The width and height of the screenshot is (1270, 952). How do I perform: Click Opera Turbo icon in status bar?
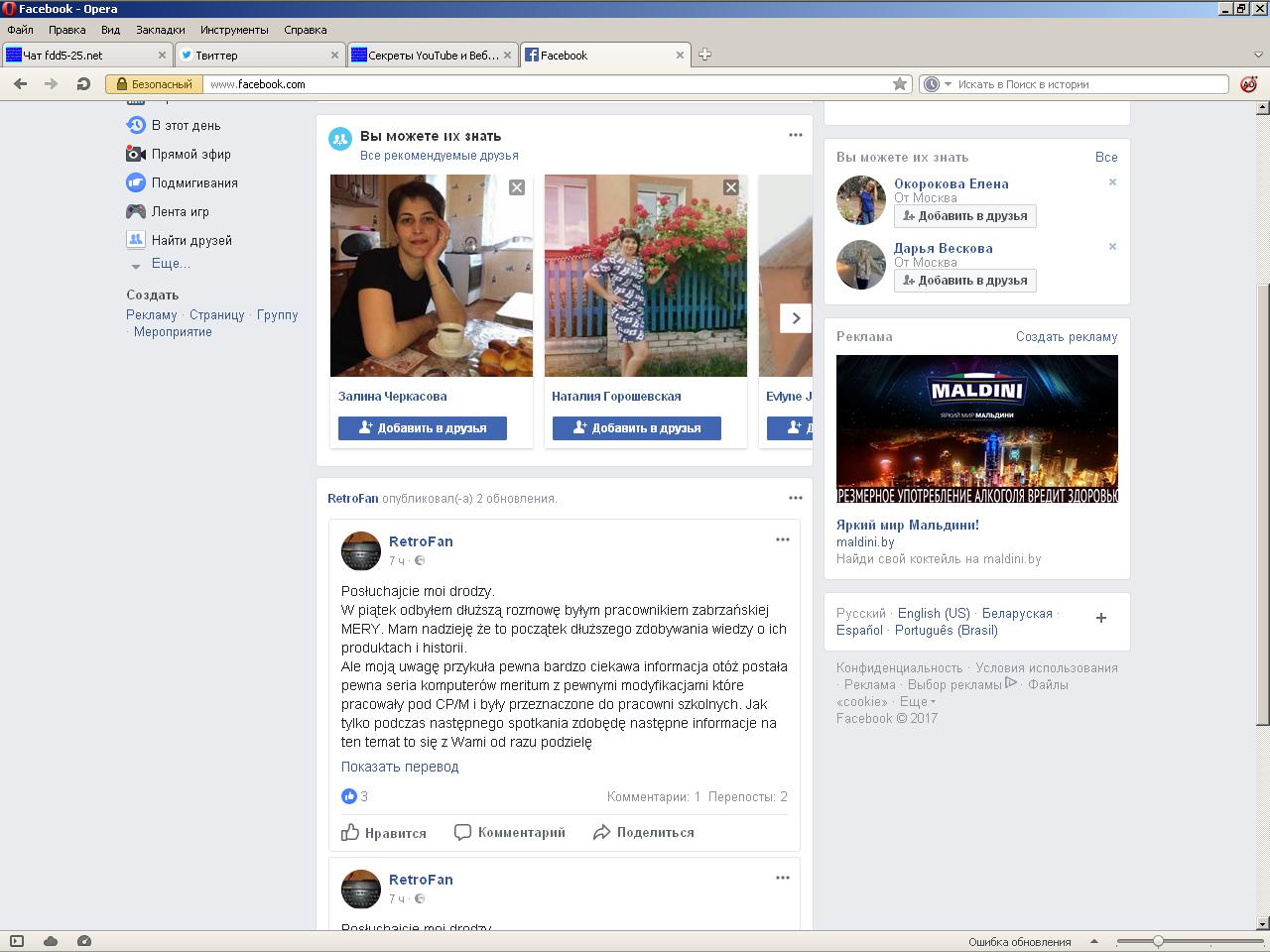click(84, 941)
